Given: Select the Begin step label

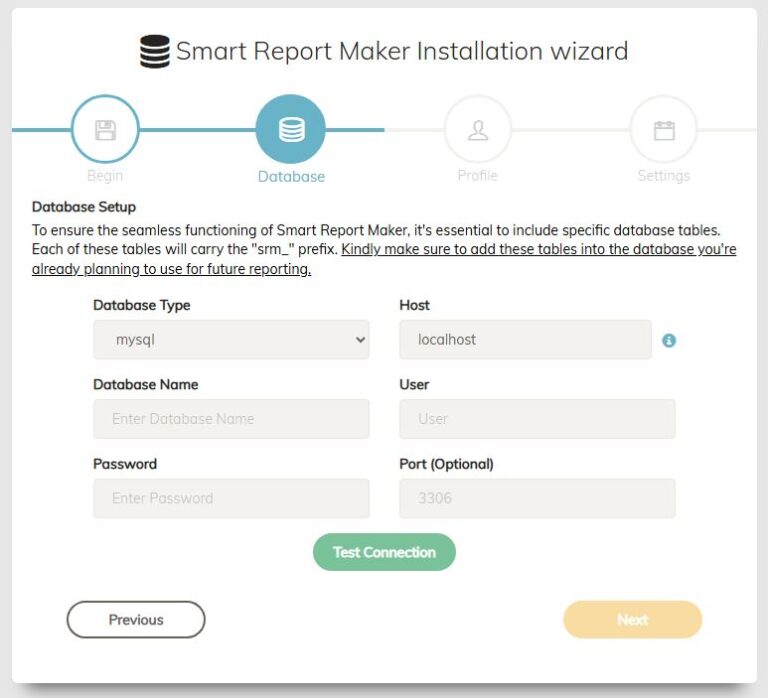Looking at the screenshot, I should tap(105, 175).
